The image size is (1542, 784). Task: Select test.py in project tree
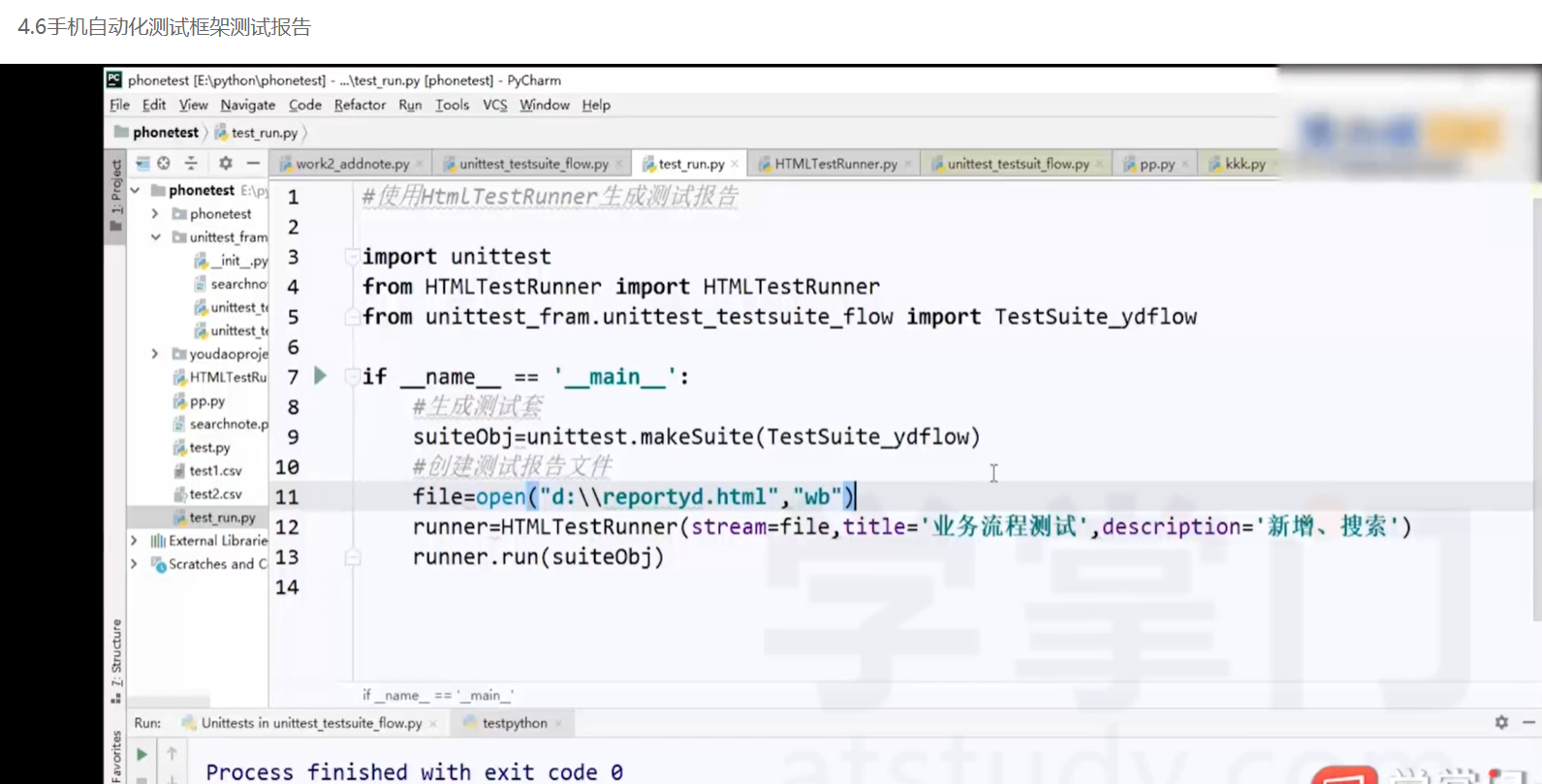[202, 448]
